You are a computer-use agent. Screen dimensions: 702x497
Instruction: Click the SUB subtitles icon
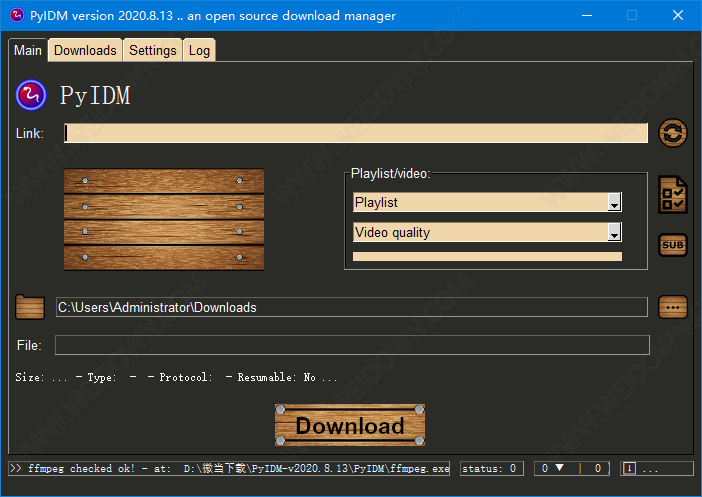point(672,245)
